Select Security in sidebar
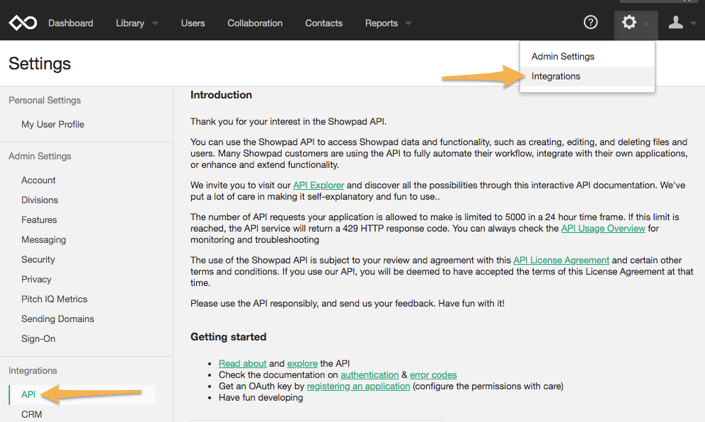The image size is (705, 422). (38, 259)
